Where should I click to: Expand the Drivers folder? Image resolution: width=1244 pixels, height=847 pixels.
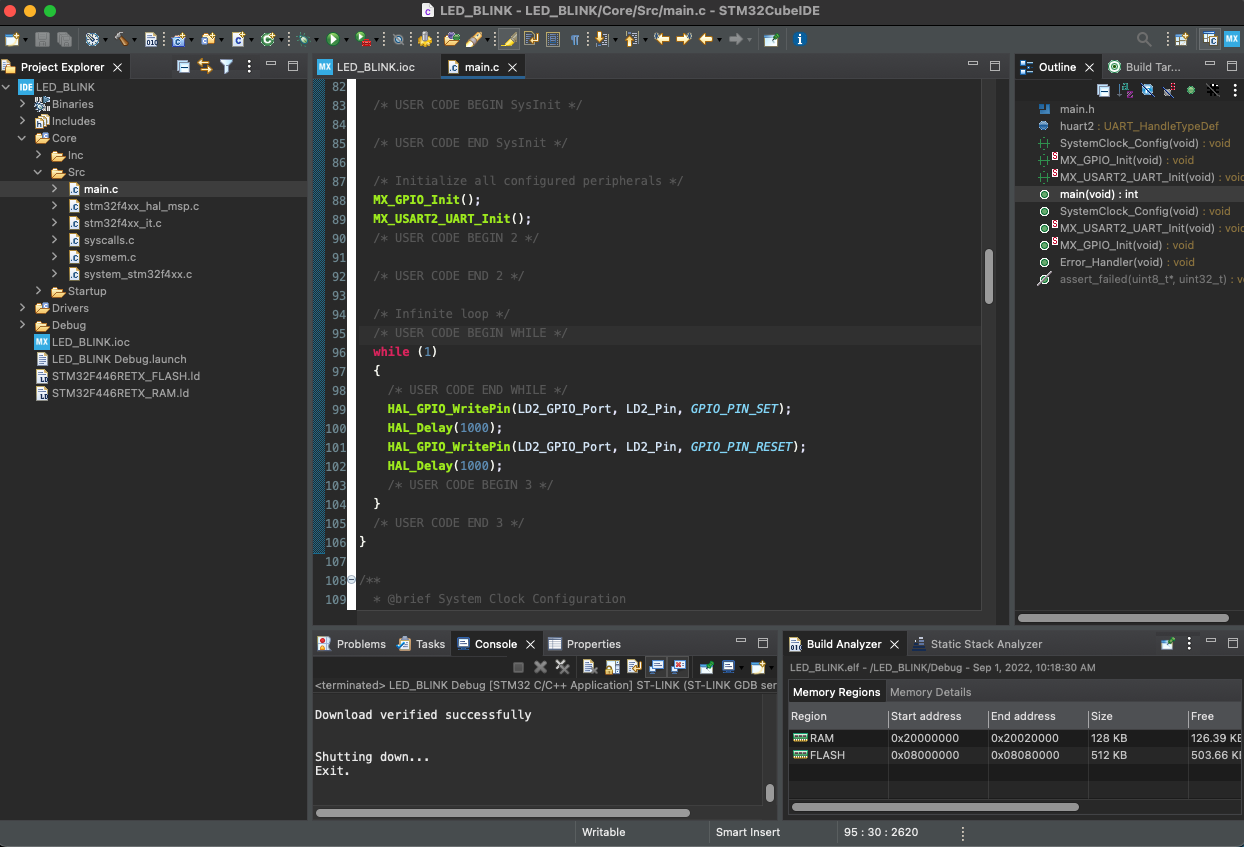click(x=22, y=308)
